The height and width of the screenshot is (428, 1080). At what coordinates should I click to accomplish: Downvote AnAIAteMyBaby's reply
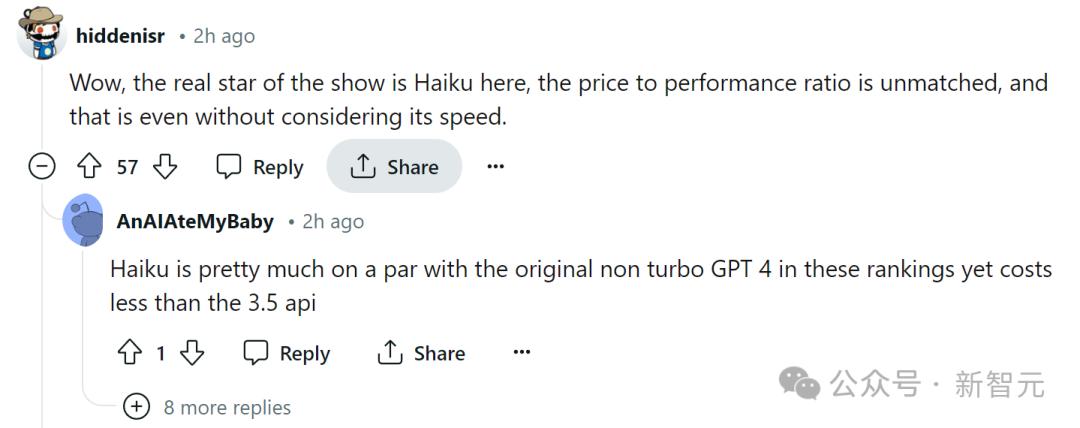pyautogui.click(x=192, y=353)
